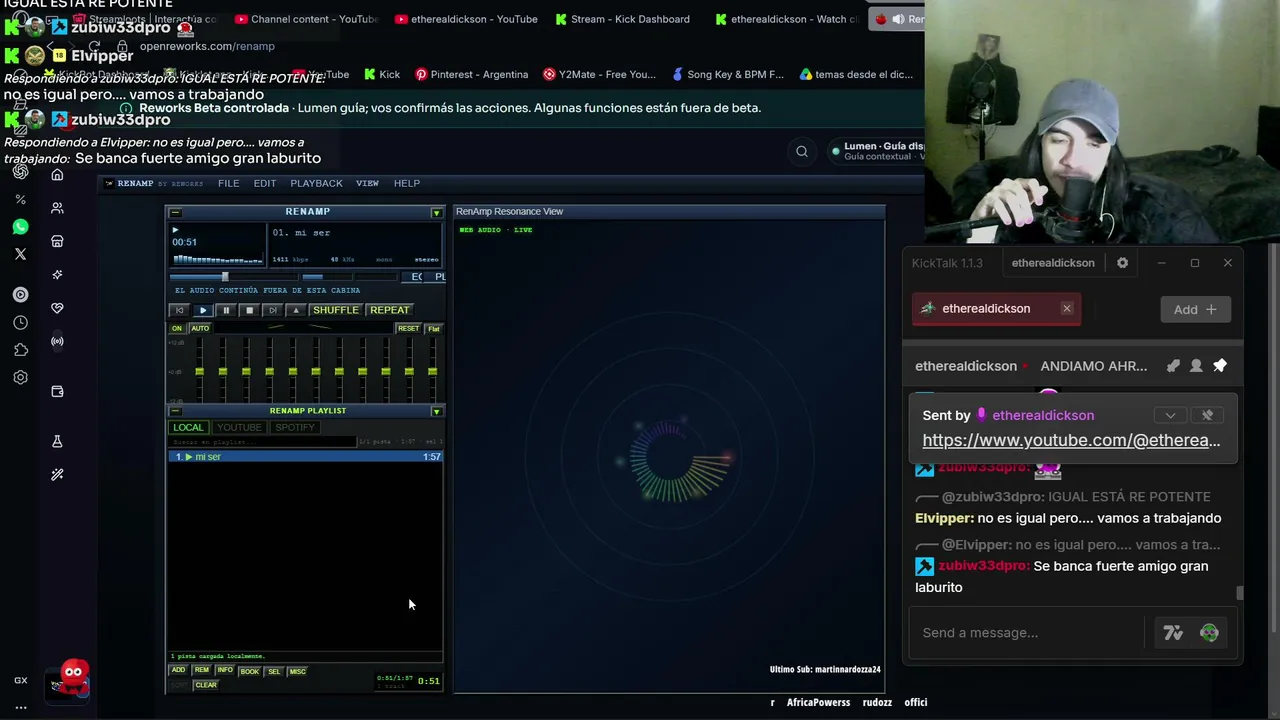Click the playlist REM button
This screenshot has width=1280, height=720.
point(202,671)
